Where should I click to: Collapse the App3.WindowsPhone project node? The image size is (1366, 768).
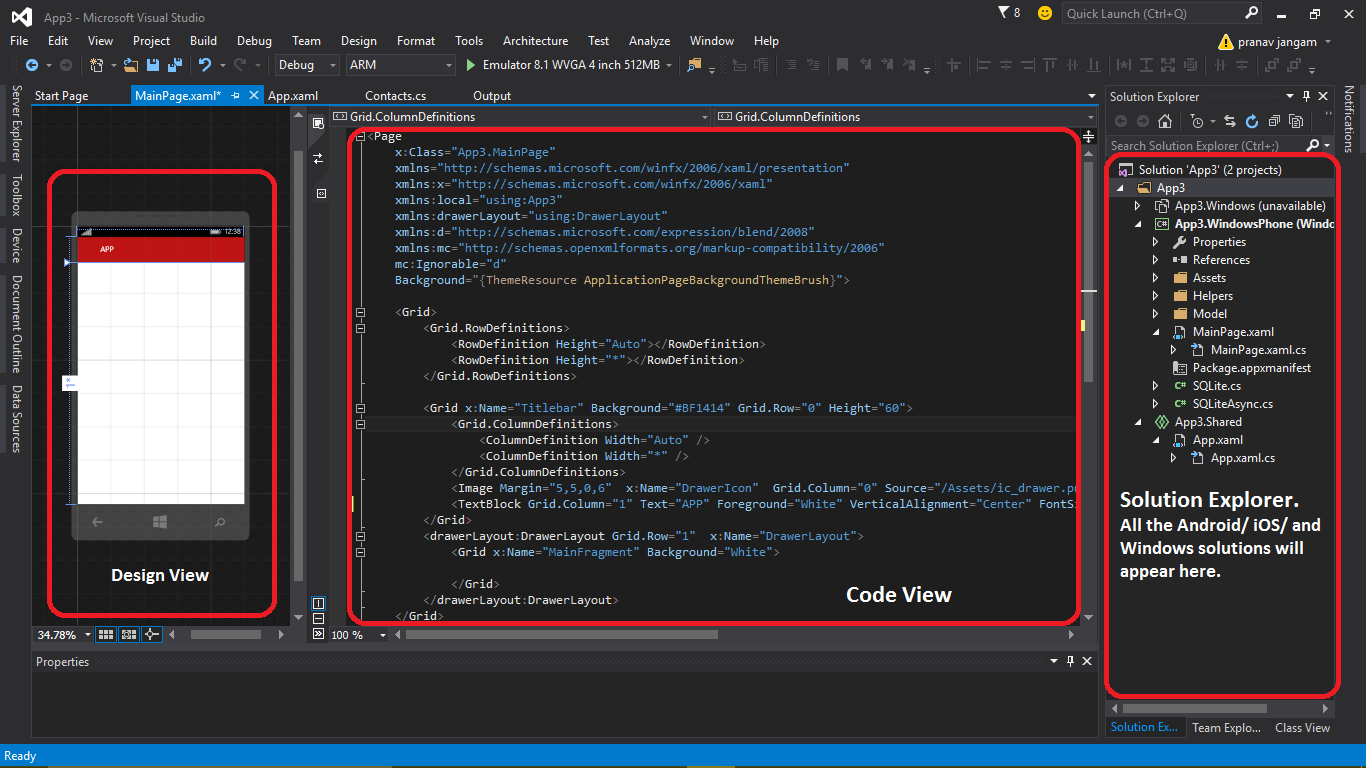click(x=1138, y=224)
